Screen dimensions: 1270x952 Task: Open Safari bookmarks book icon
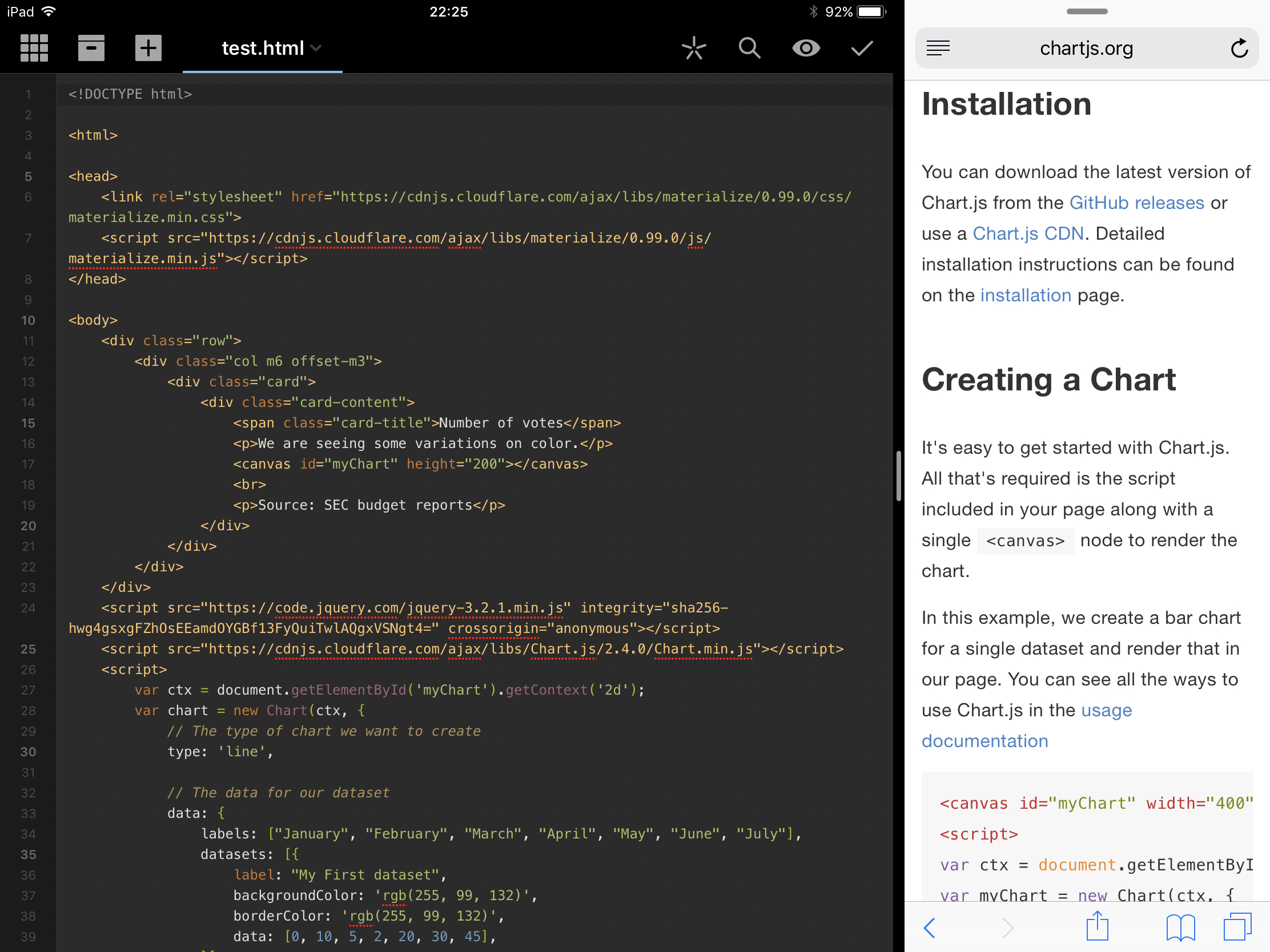pos(1180,928)
